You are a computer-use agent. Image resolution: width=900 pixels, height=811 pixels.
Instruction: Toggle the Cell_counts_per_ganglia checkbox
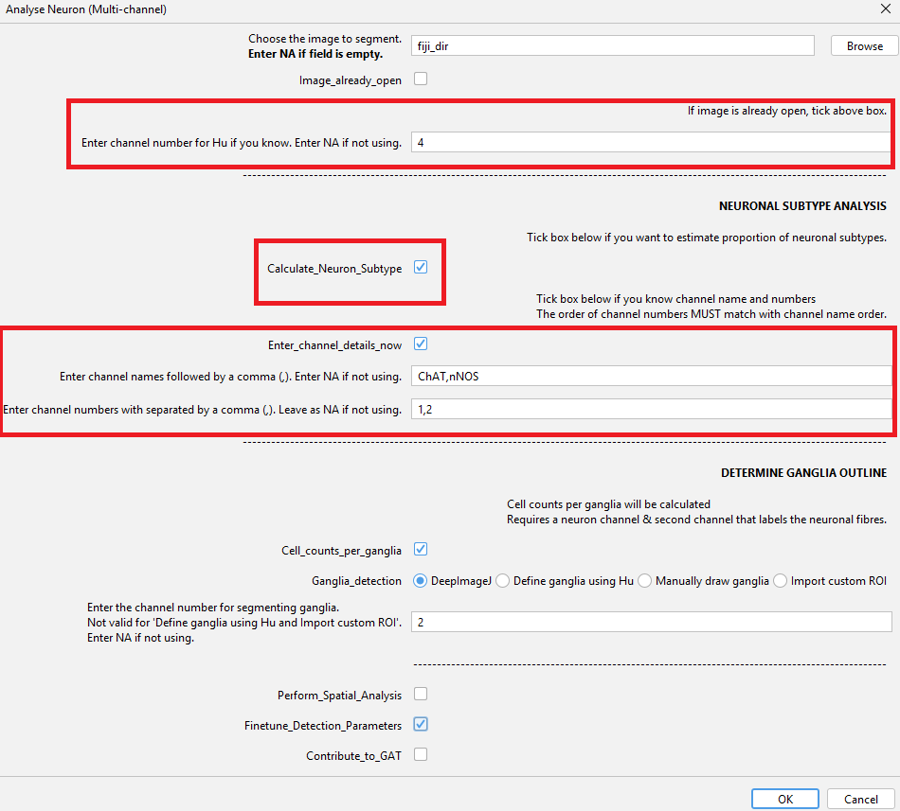pyautogui.click(x=421, y=549)
